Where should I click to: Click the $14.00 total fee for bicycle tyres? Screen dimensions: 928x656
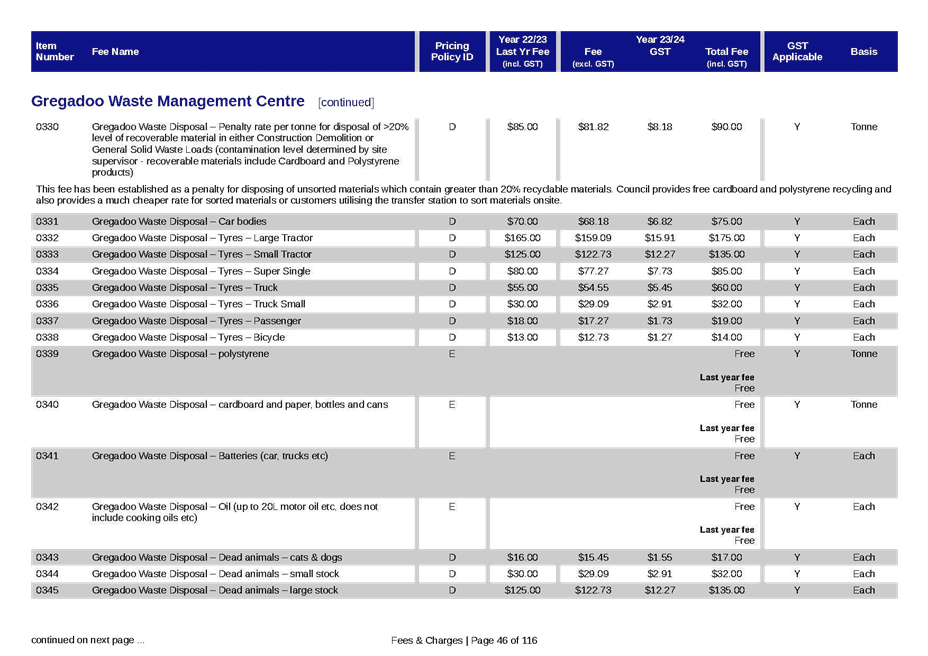[x=727, y=337]
